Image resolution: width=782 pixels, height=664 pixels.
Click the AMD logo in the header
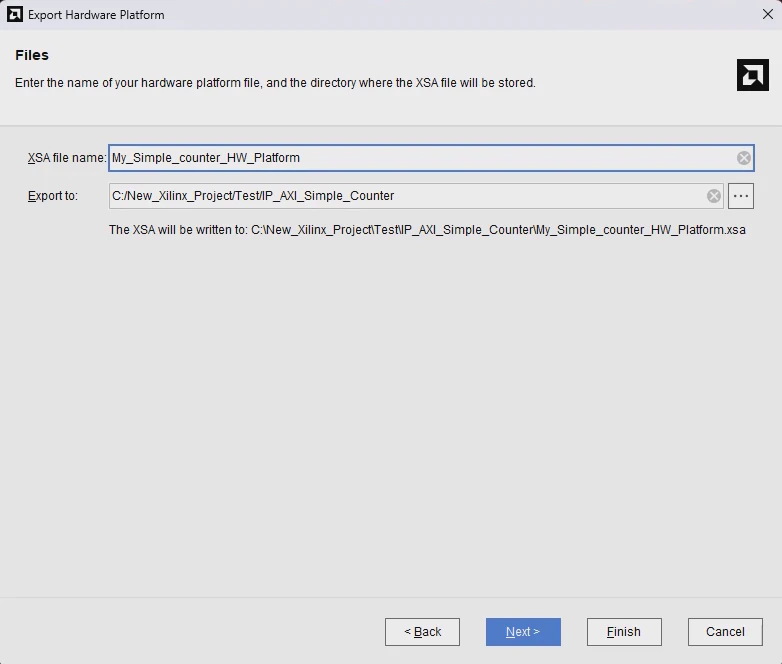coord(753,75)
